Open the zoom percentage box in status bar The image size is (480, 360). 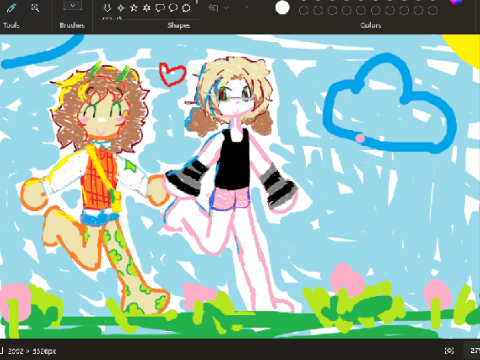coord(473,350)
